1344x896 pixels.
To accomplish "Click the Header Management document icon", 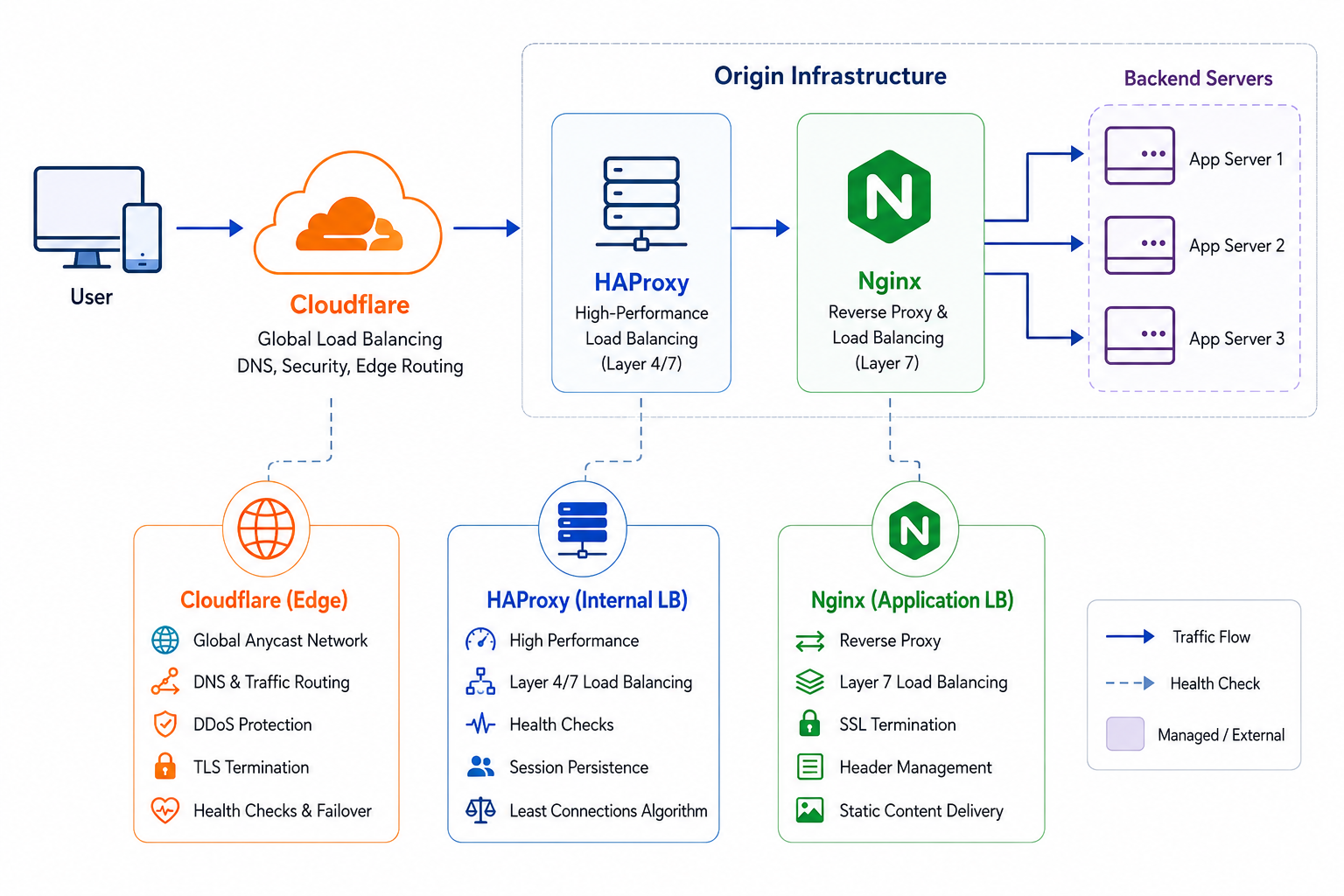I will point(810,766).
